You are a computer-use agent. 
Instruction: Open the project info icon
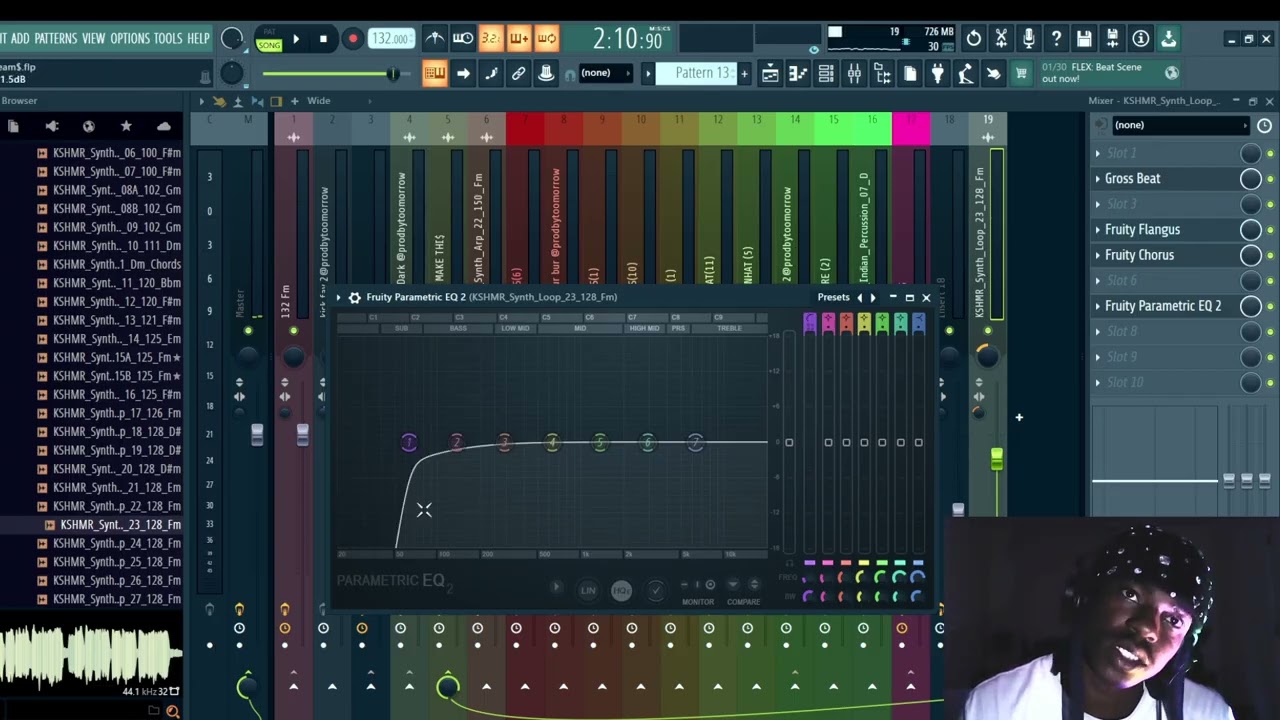[x=1141, y=39]
